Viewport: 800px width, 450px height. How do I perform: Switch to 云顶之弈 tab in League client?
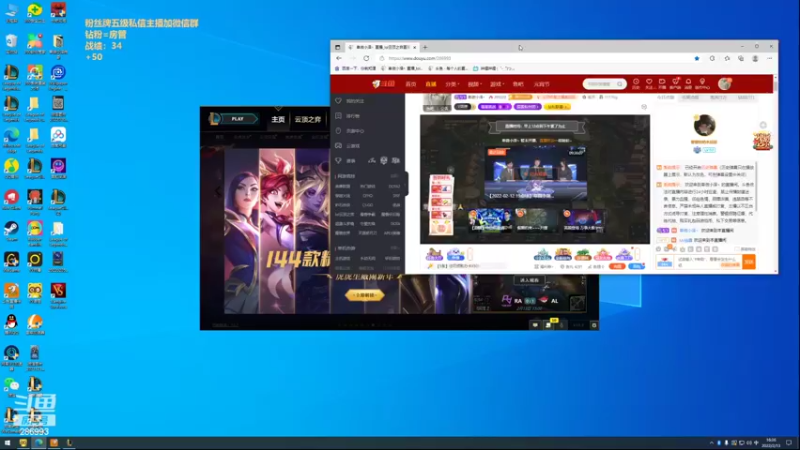tap(308, 119)
